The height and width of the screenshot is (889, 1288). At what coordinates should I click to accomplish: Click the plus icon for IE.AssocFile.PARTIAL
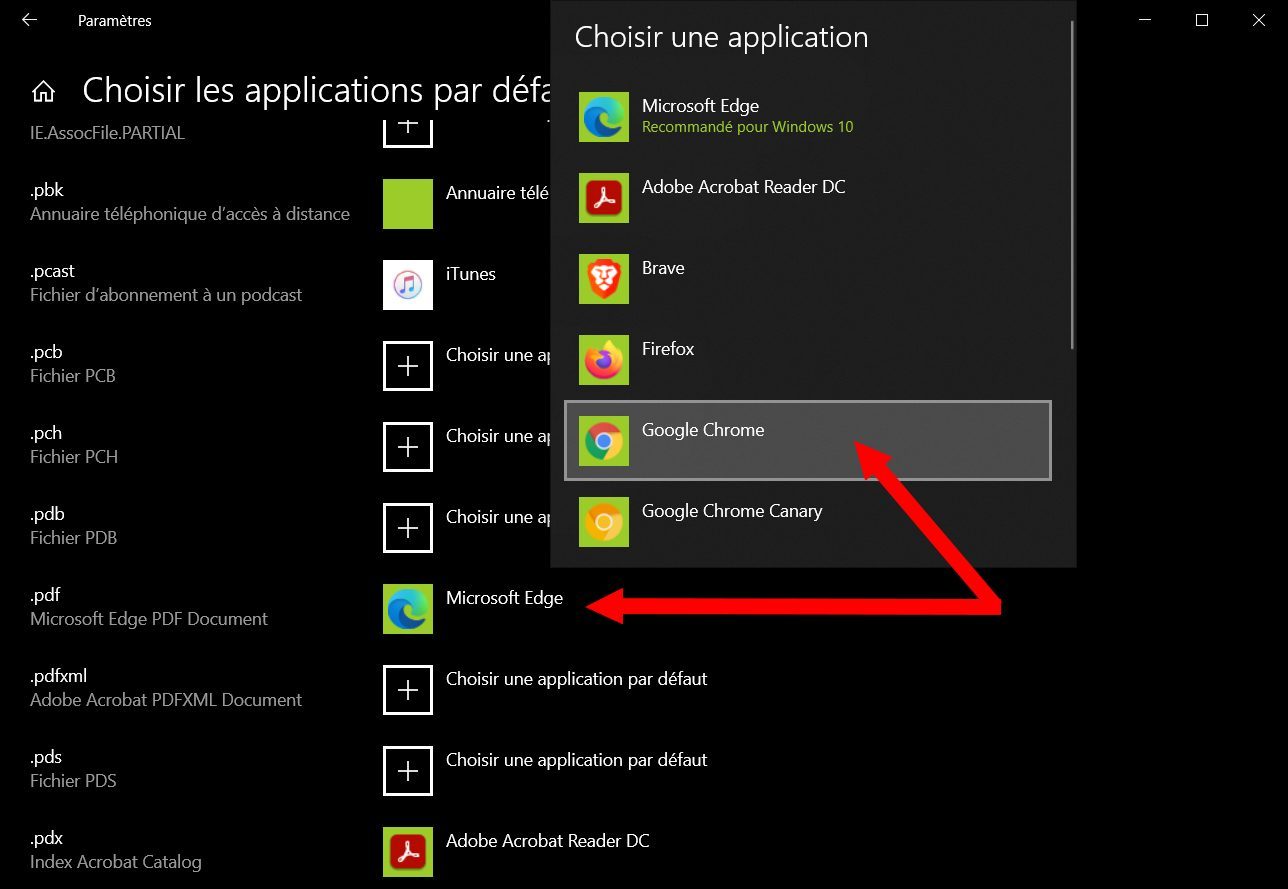tap(408, 132)
